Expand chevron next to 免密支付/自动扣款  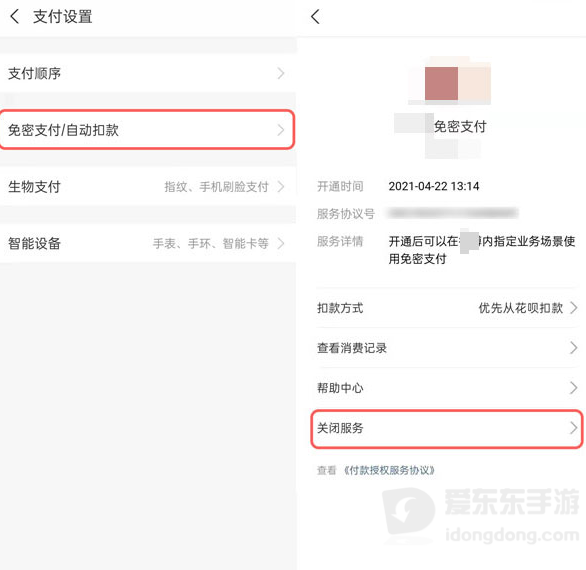281,130
